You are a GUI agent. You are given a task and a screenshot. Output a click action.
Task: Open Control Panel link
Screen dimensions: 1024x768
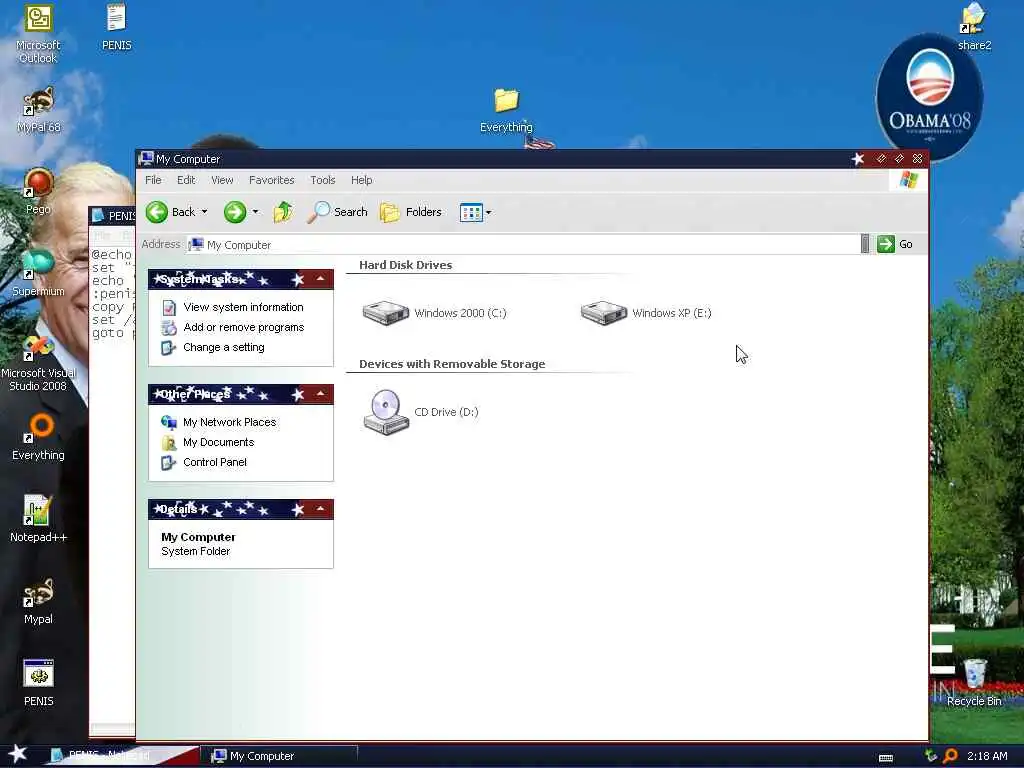[215, 462]
